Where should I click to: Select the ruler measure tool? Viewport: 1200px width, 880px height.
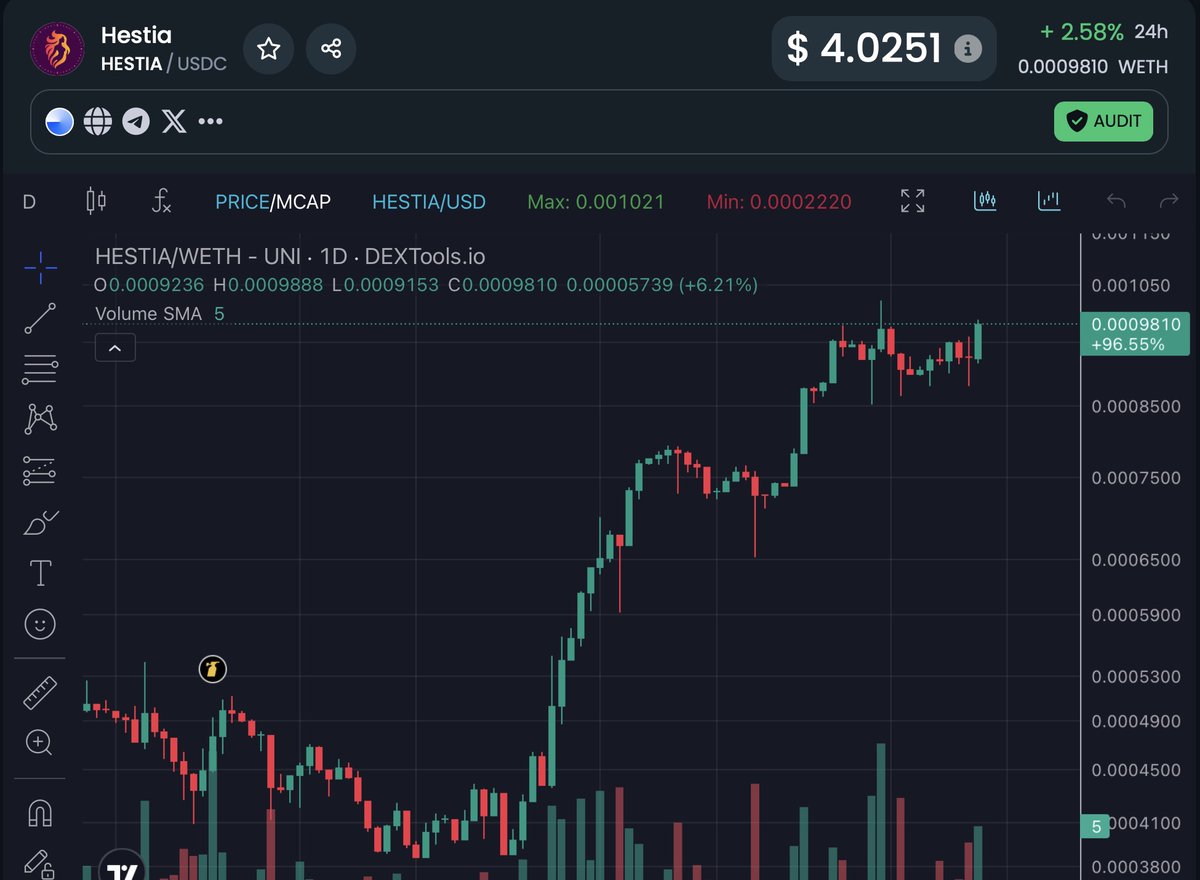point(40,692)
